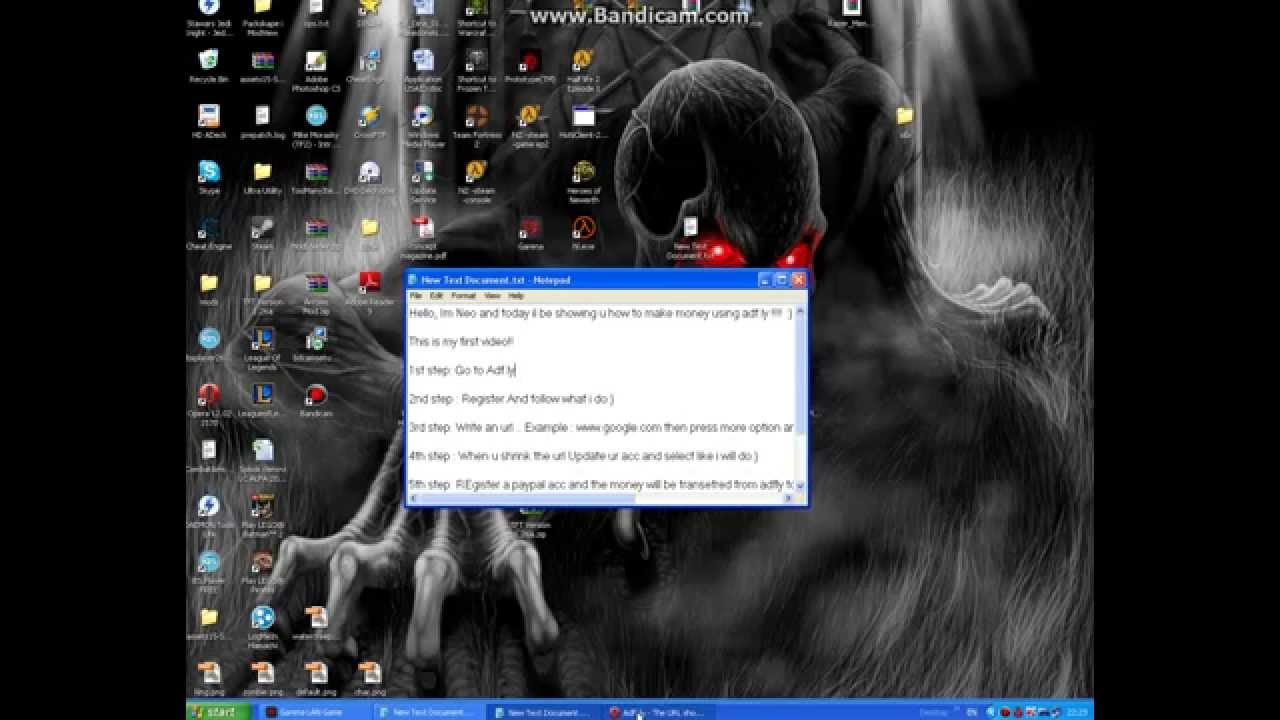Click the '3rd step: Write an url' line
1280x720 pixels.
601,427
